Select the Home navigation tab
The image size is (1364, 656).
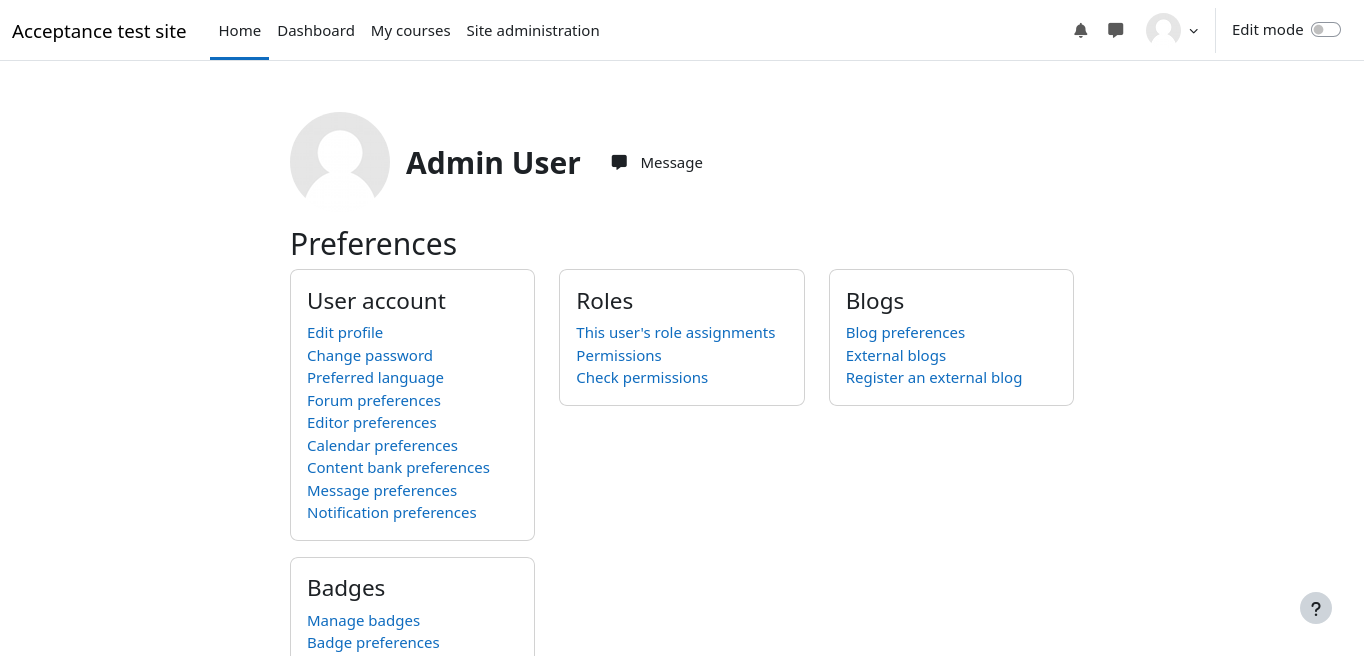click(239, 31)
